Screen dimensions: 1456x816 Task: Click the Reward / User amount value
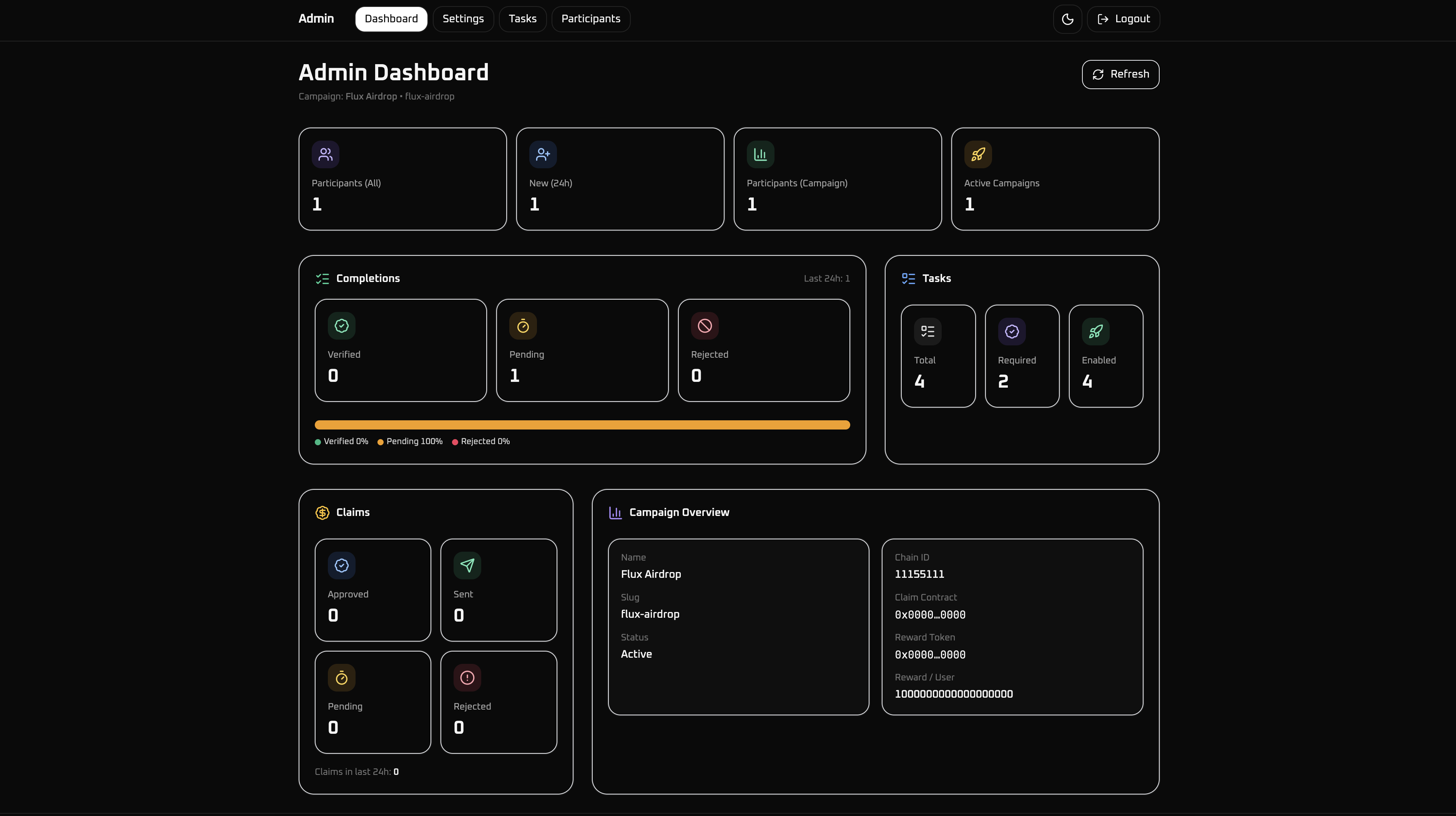954,694
